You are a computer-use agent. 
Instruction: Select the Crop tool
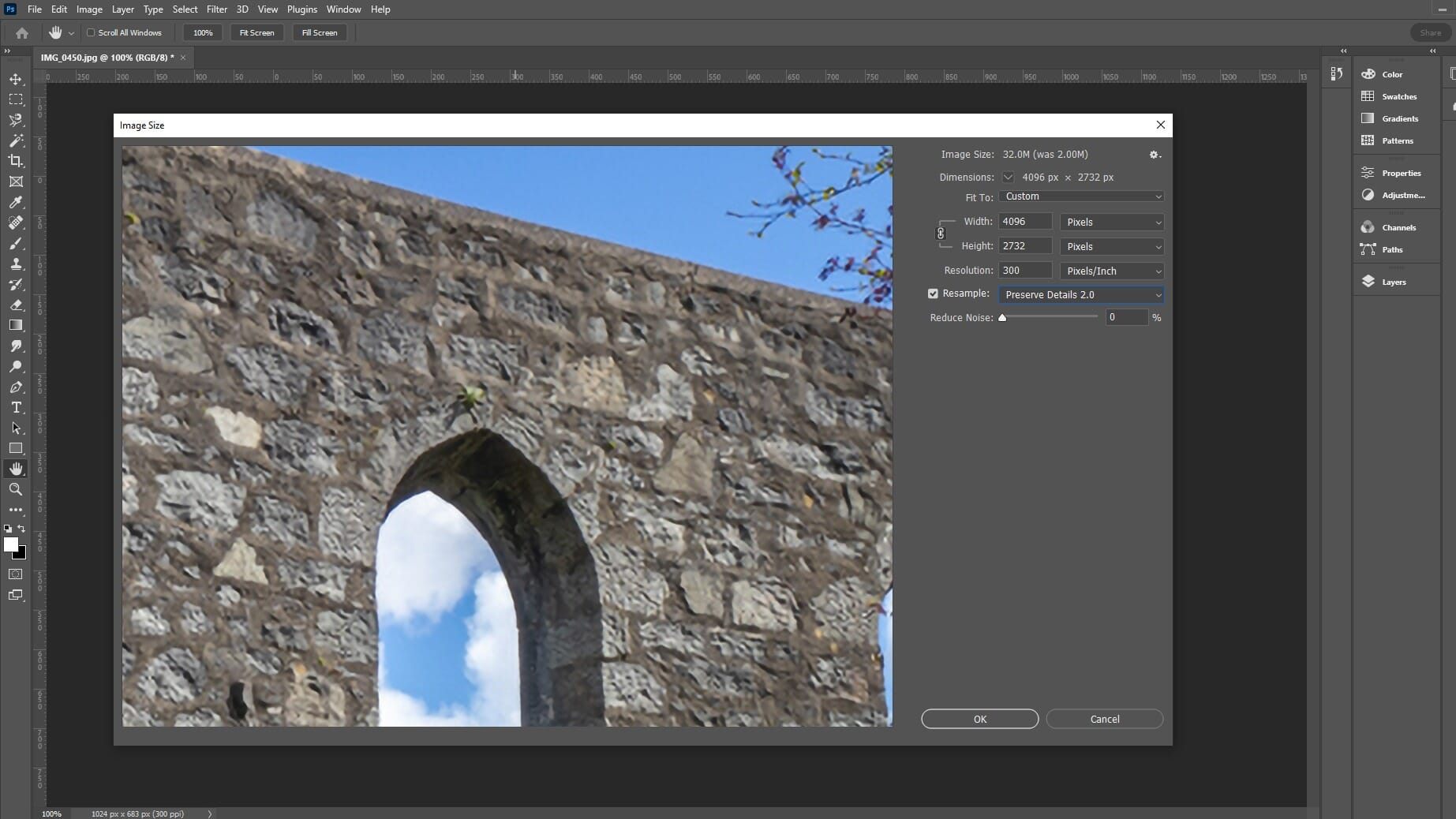[16, 161]
